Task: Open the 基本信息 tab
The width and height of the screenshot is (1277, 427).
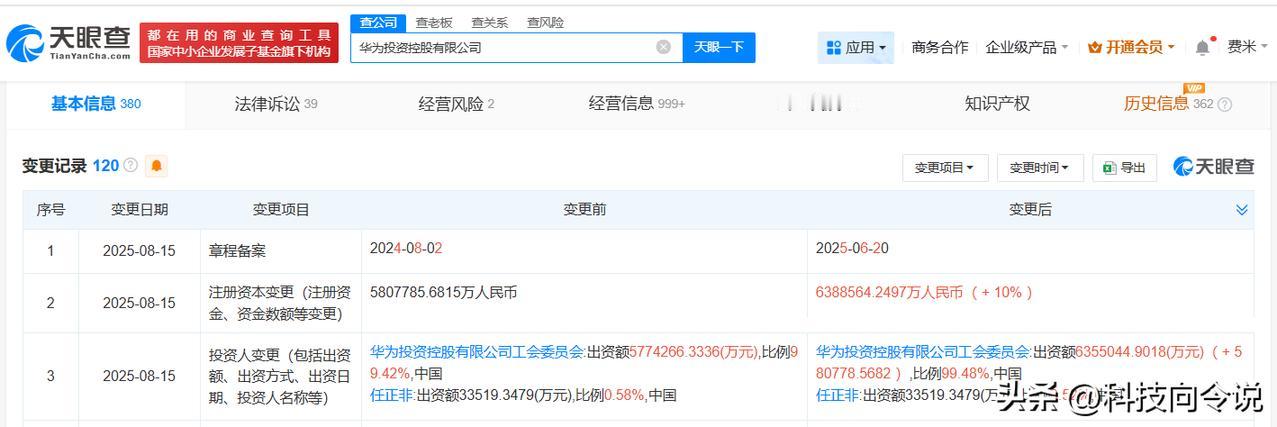Action: click(x=96, y=104)
